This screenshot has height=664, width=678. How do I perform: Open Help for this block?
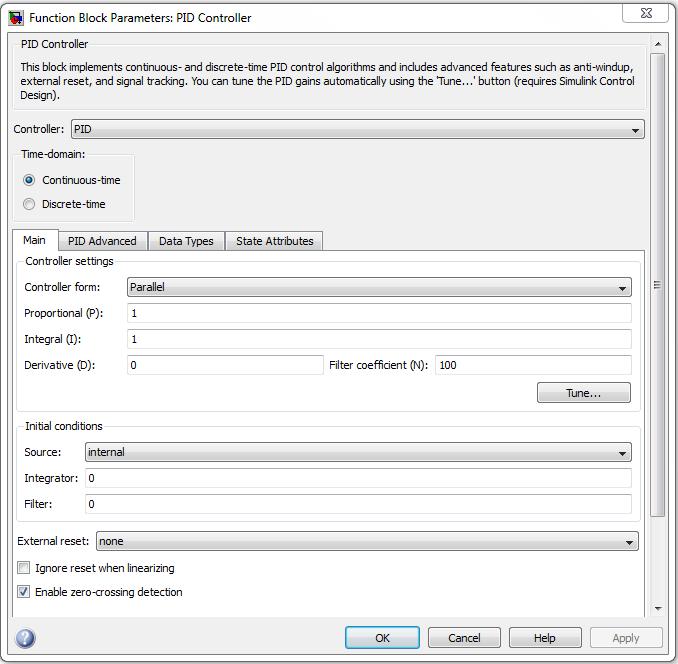(545, 638)
